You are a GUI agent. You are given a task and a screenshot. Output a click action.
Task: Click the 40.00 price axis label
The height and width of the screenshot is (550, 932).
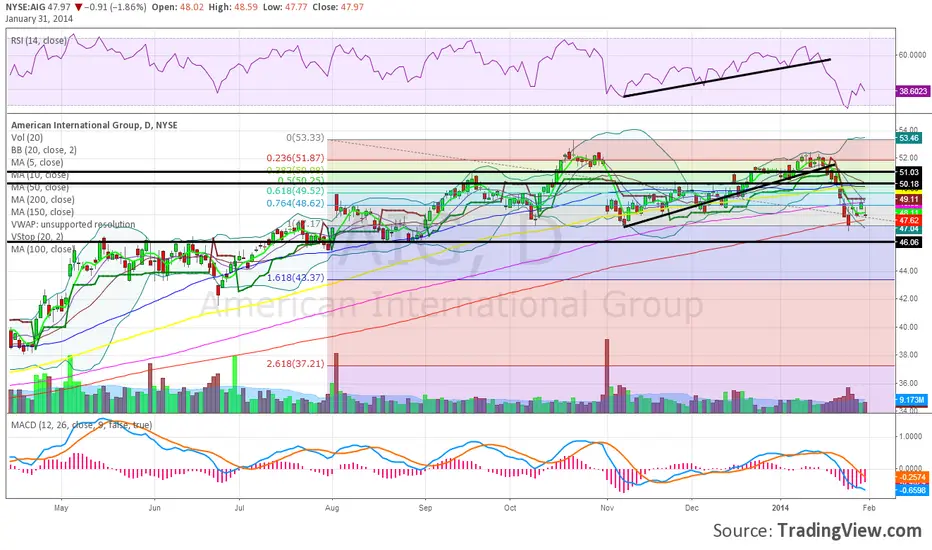coord(908,327)
